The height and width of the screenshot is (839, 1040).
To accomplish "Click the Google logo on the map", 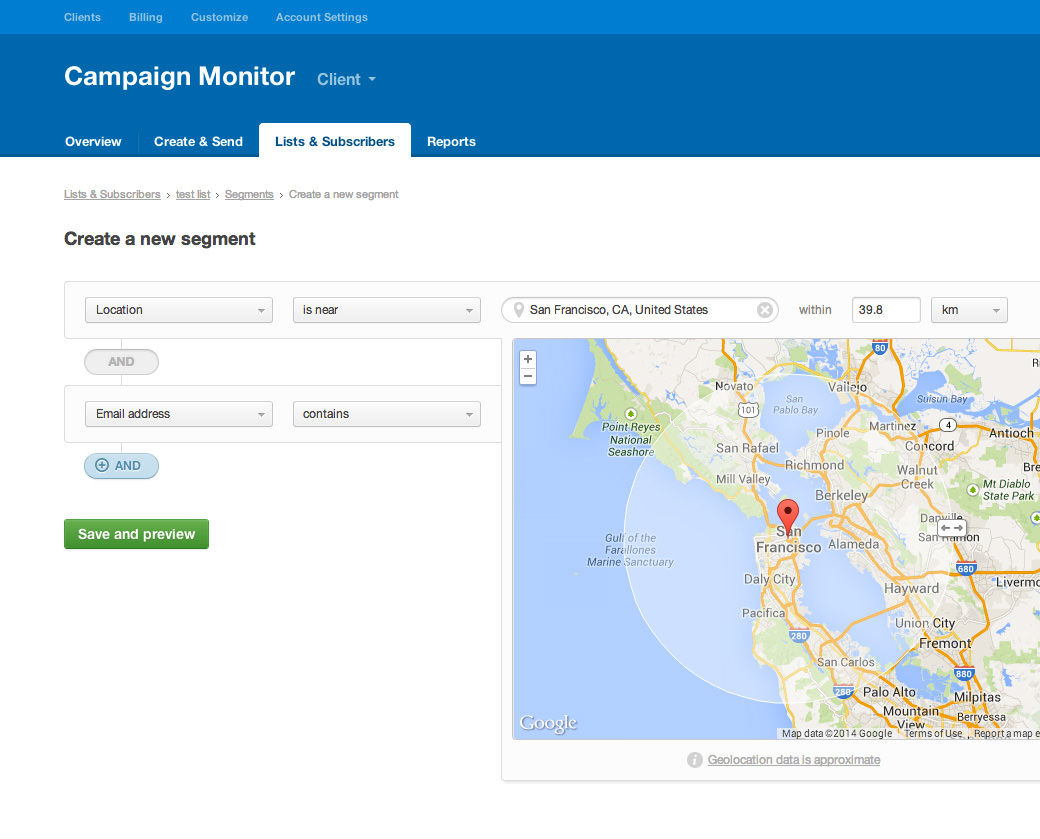I will (x=548, y=723).
